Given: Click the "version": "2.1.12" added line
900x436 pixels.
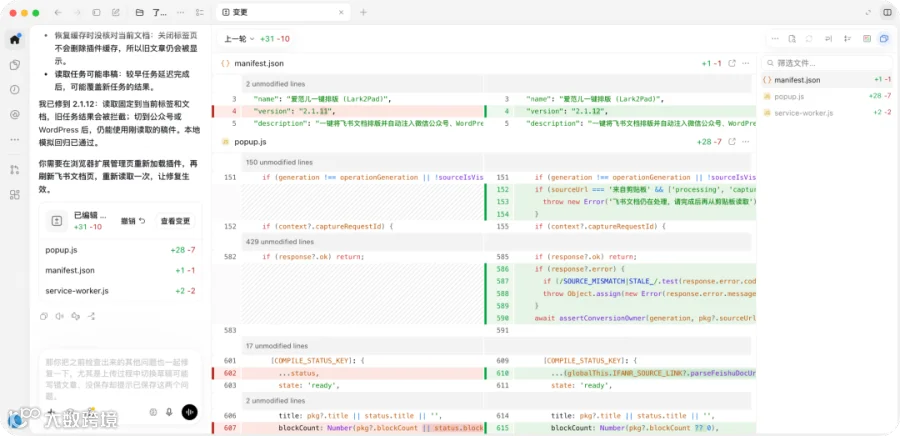Looking at the screenshot, I should coord(620,111).
